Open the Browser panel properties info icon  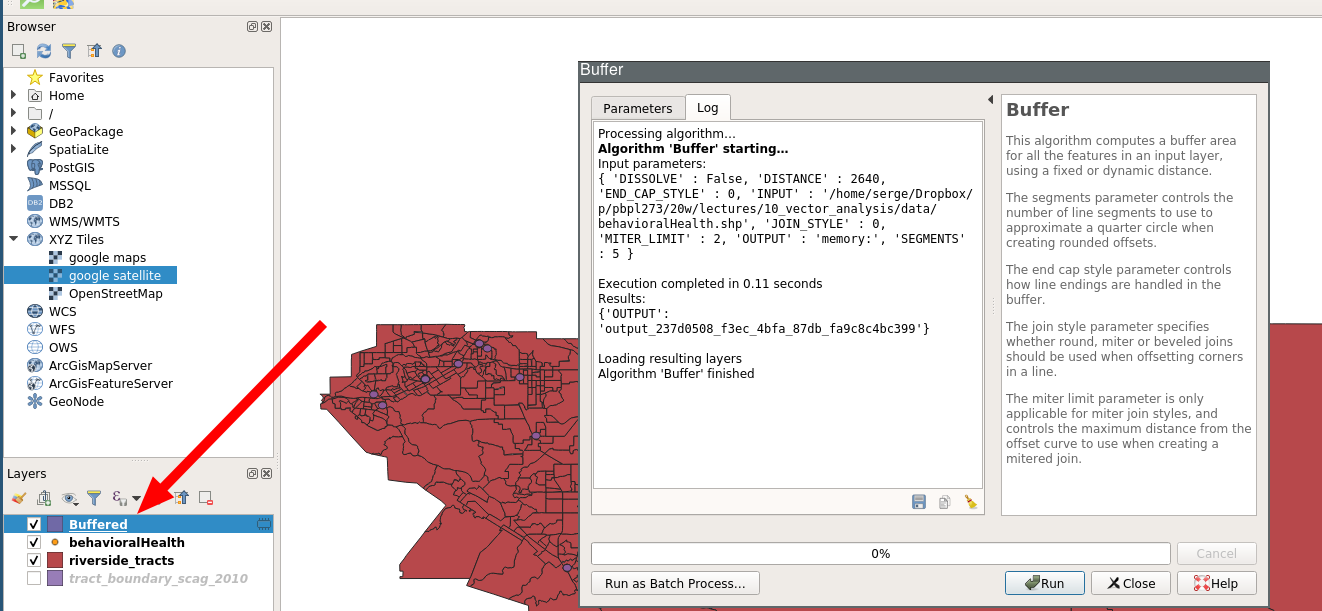119,51
